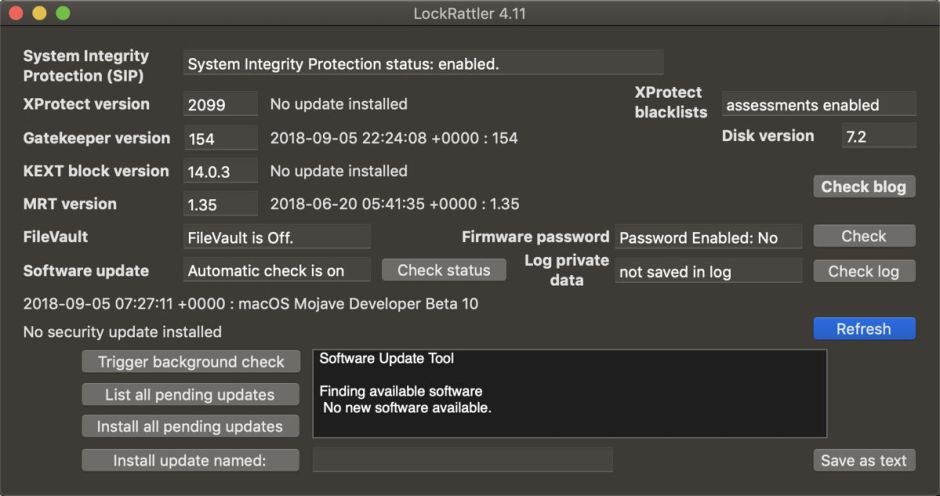Click the XProtect blacklists assessments field

[x=818, y=105]
